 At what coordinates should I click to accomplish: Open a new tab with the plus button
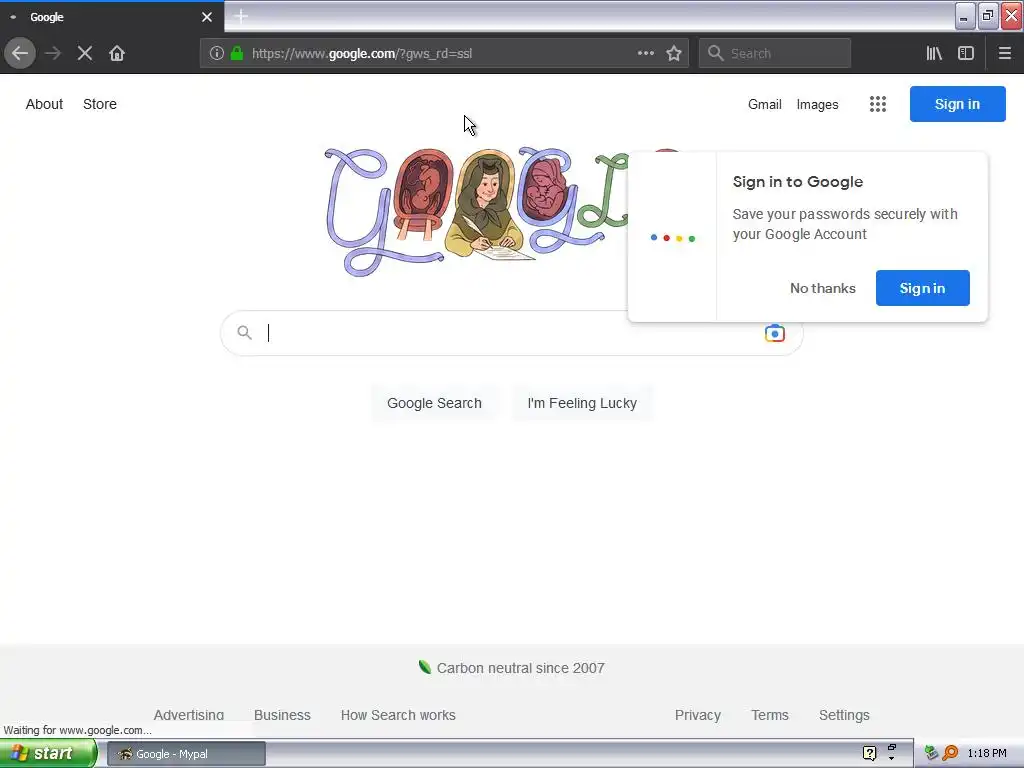(x=240, y=16)
